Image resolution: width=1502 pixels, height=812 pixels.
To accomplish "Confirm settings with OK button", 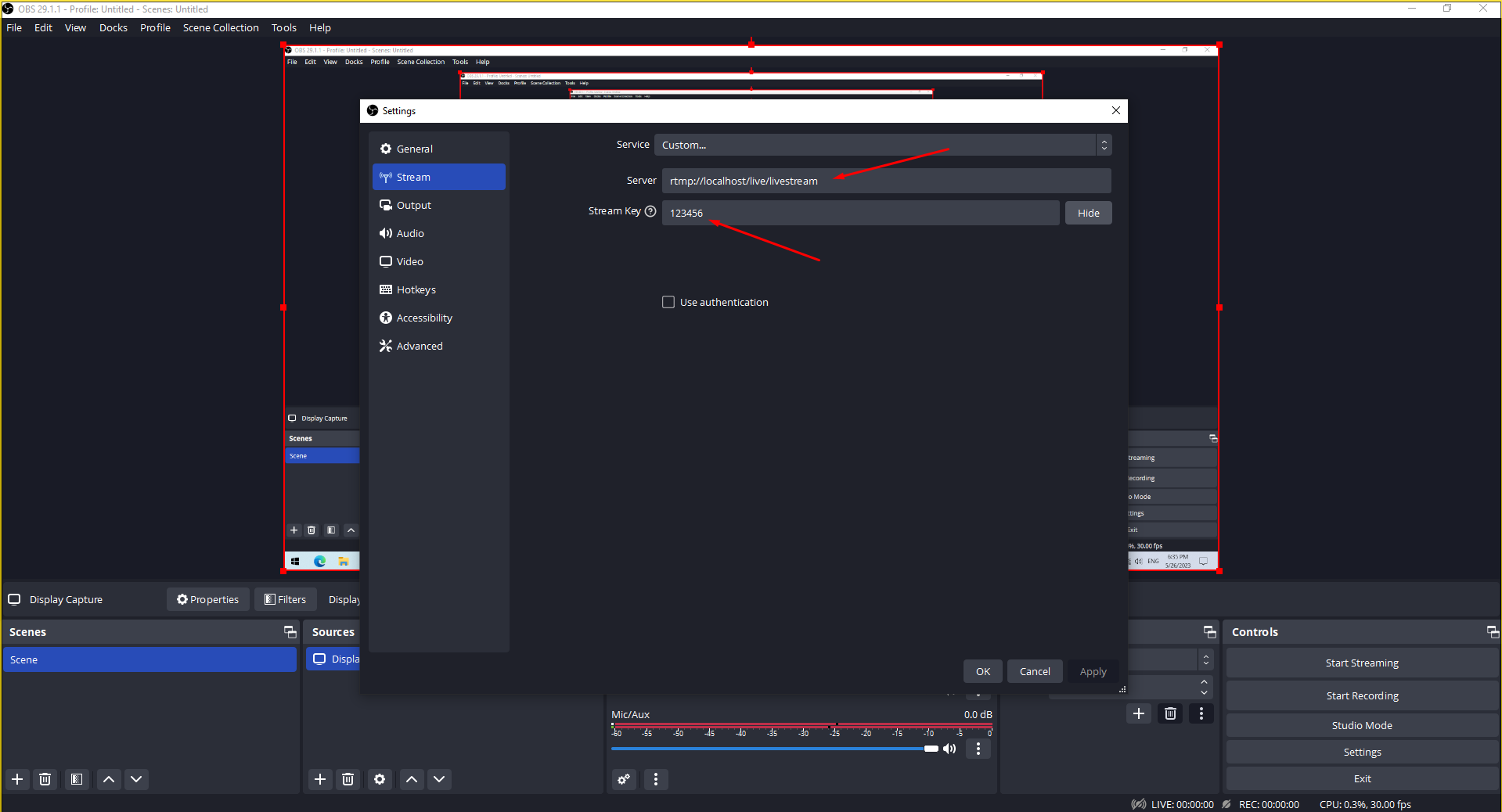I will coord(983,671).
